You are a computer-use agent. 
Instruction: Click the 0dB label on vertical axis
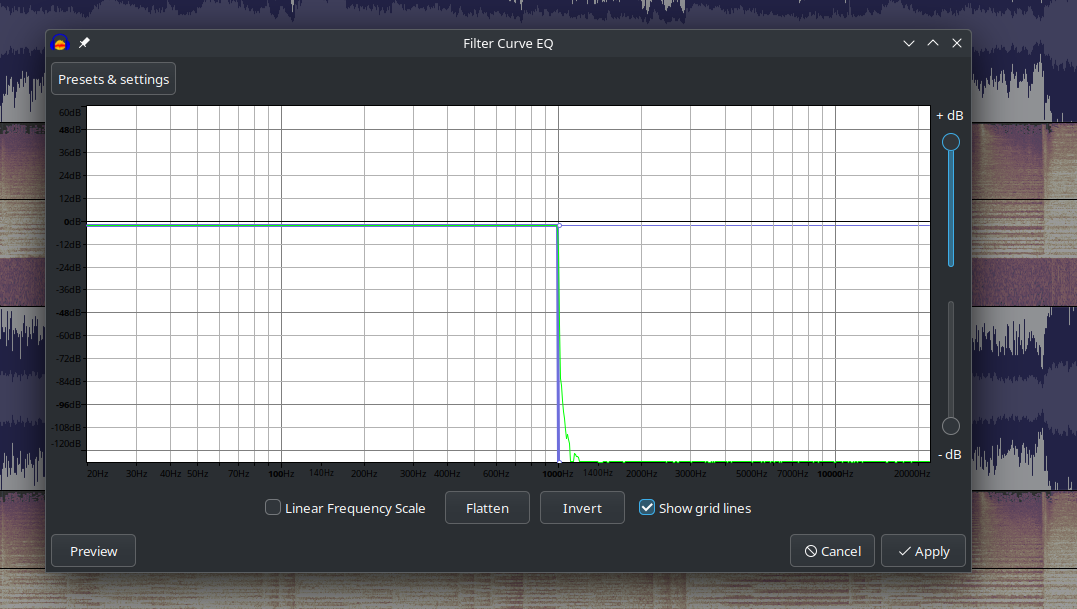(x=72, y=222)
